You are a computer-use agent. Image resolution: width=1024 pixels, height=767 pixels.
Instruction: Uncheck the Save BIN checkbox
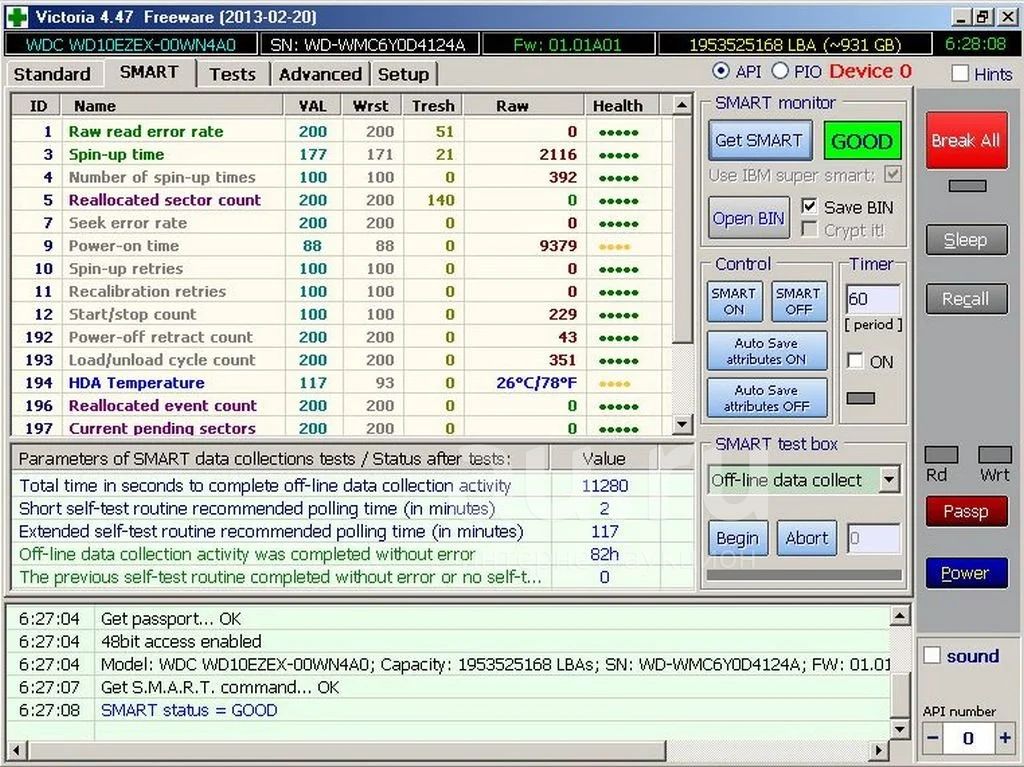pos(809,207)
